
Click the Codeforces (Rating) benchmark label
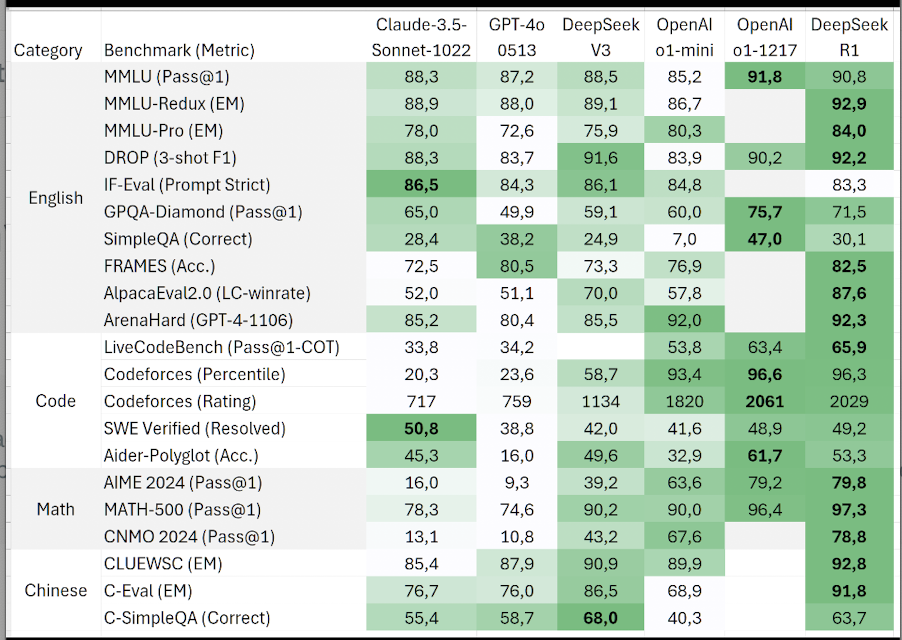coord(180,401)
